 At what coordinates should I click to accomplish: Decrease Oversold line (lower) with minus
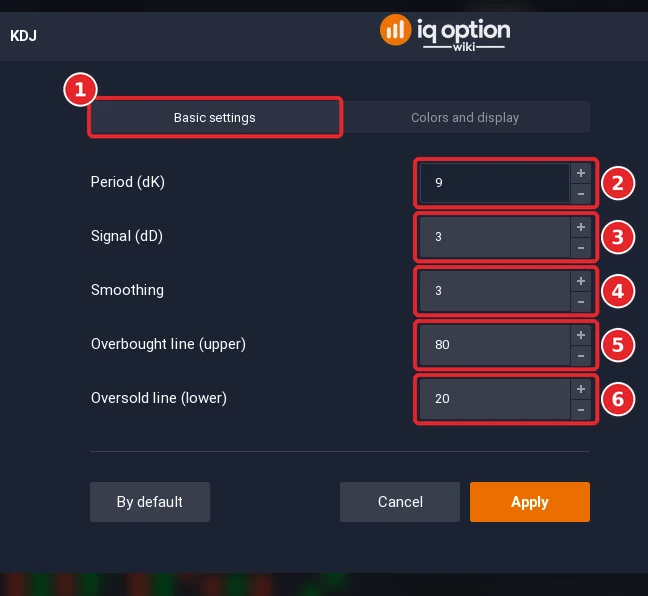coord(581,410)
